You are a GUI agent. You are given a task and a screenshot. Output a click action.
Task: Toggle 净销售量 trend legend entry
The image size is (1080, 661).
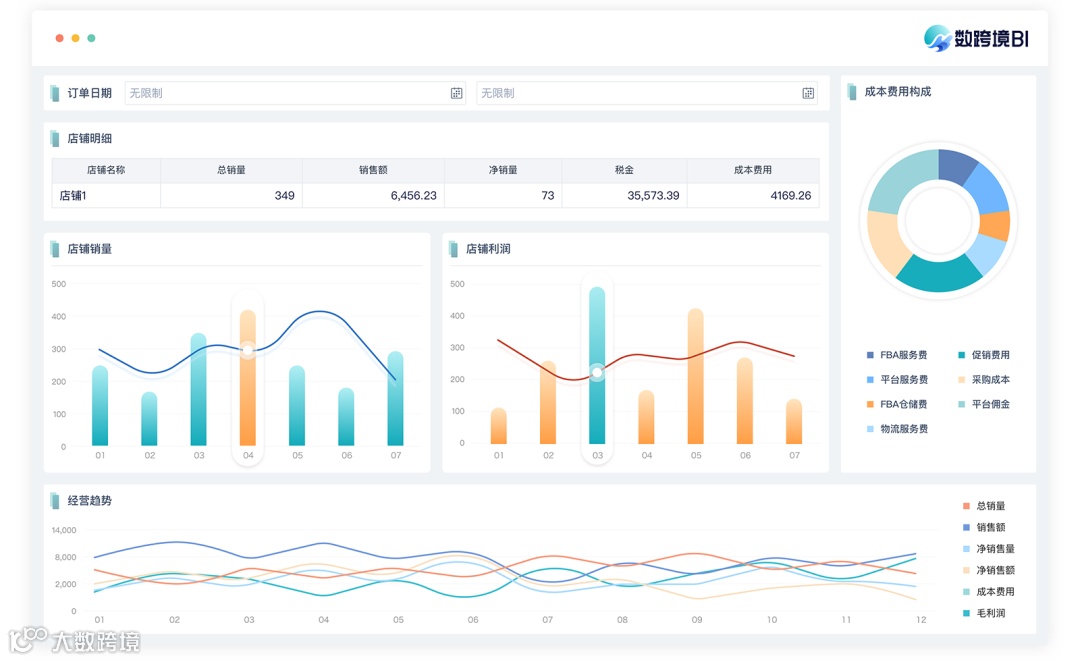(988, 549)
